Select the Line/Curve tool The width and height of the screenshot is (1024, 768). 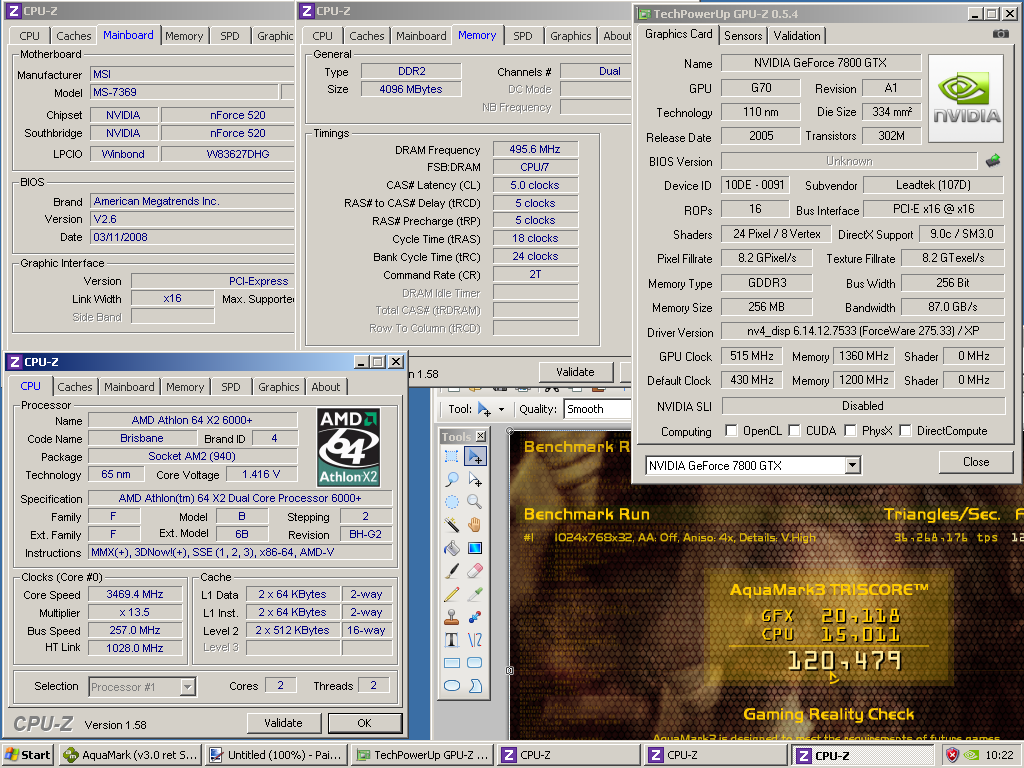[x=475, y=640]
